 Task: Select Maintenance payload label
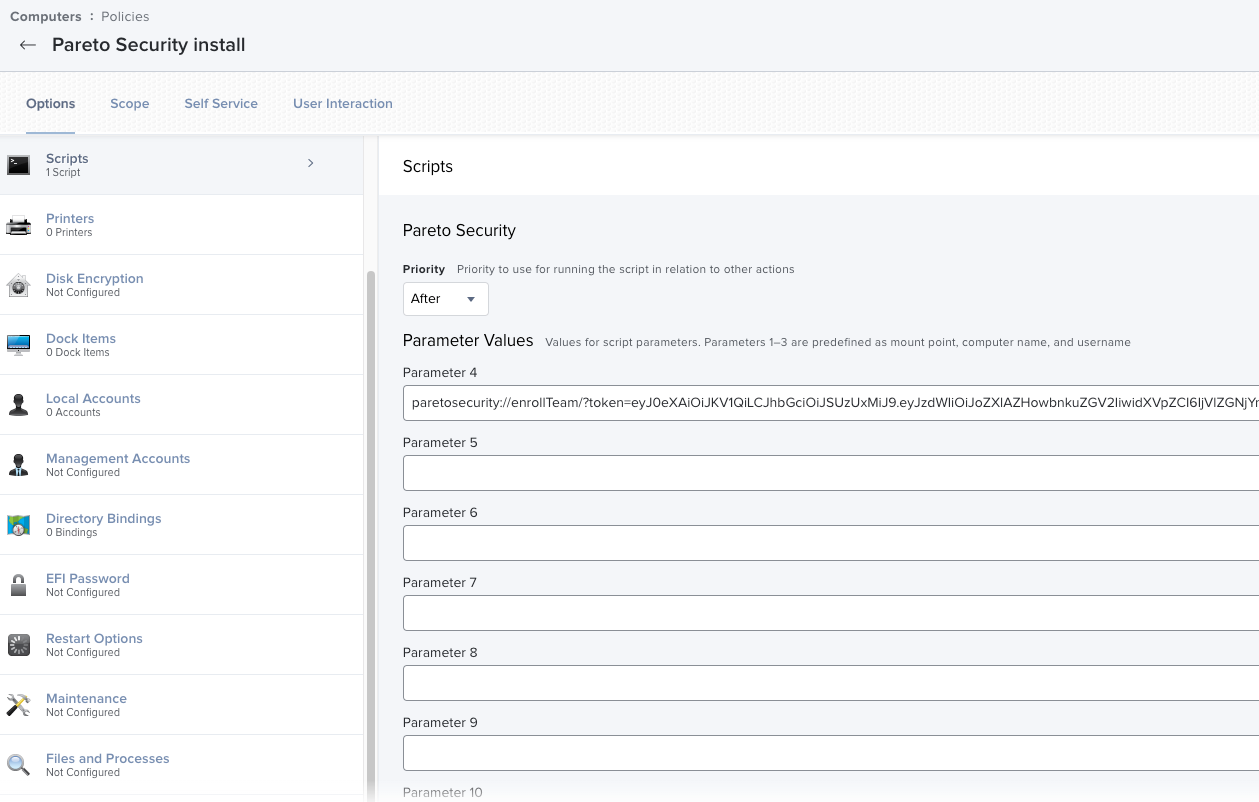coord(86,699)
